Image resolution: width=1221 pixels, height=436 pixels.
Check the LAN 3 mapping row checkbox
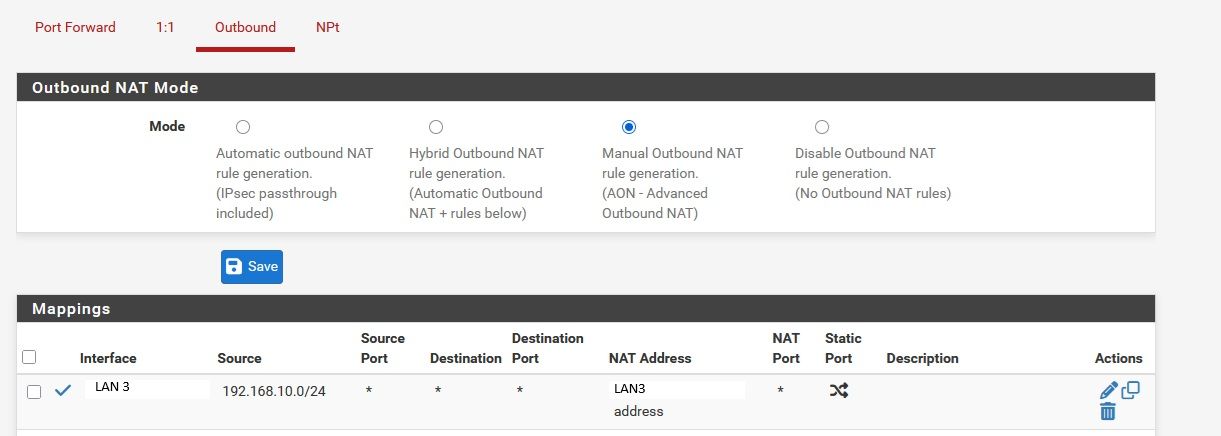pyautogui.click(x=34, y=392)
